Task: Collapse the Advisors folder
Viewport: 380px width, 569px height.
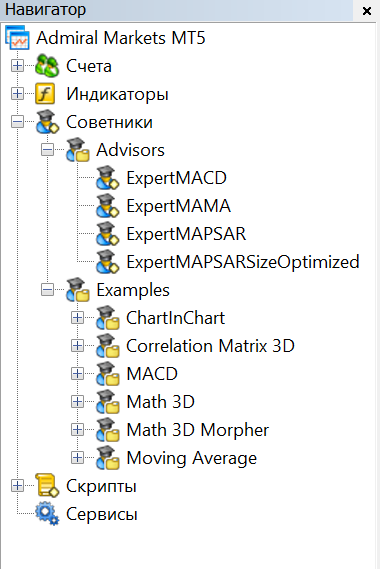Action: 47,150
